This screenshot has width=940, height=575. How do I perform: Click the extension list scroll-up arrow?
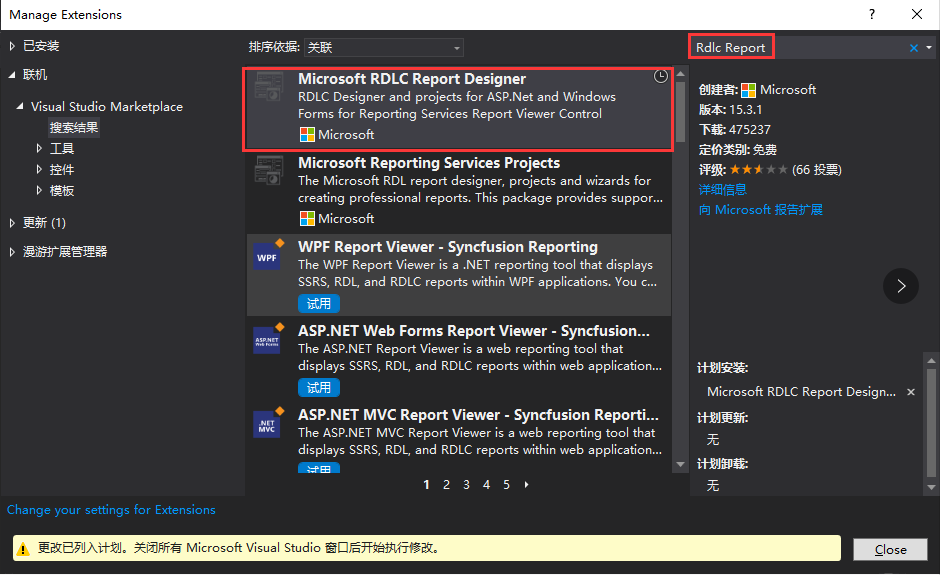pyautogui.click(x=680, y=74)
